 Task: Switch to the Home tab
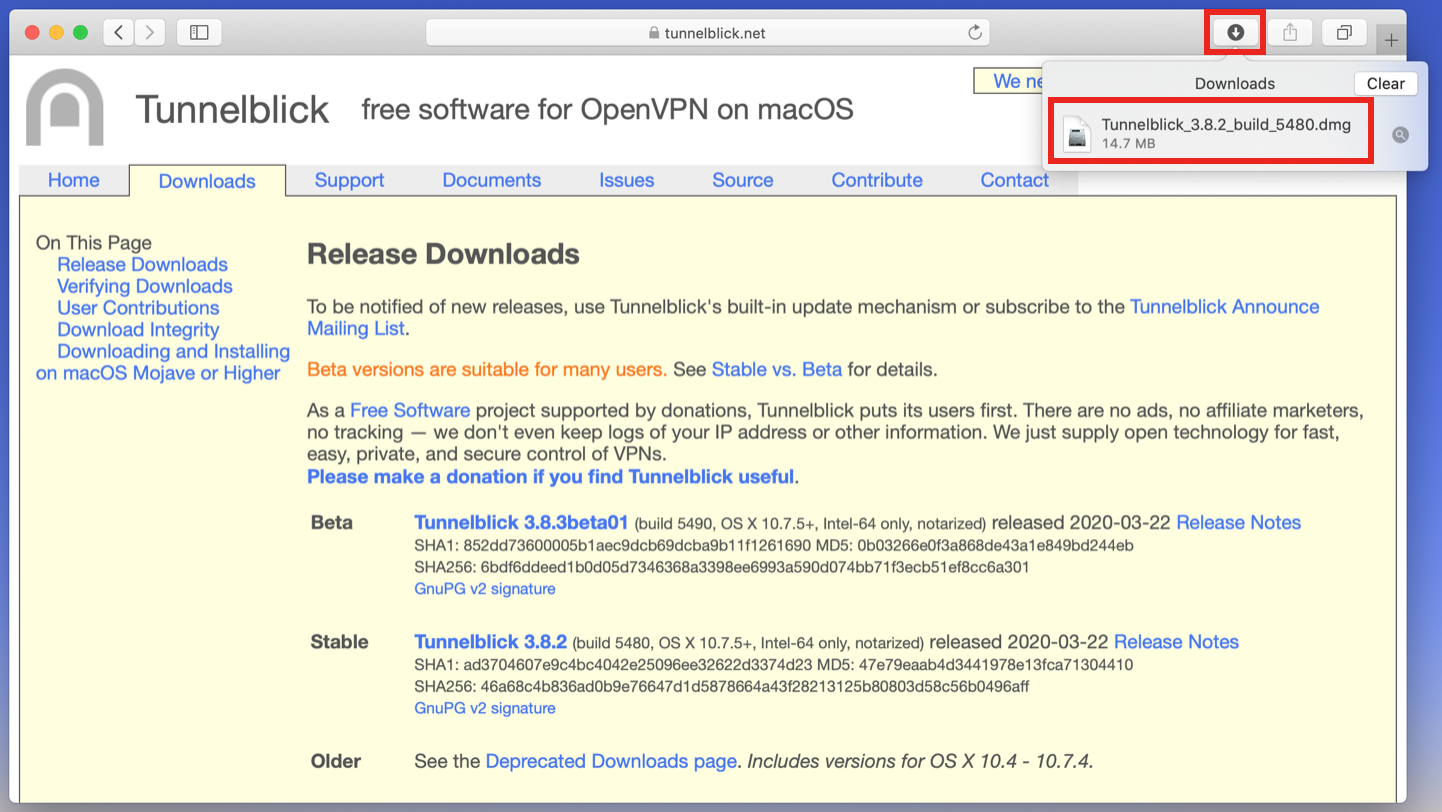click(74, 180)
